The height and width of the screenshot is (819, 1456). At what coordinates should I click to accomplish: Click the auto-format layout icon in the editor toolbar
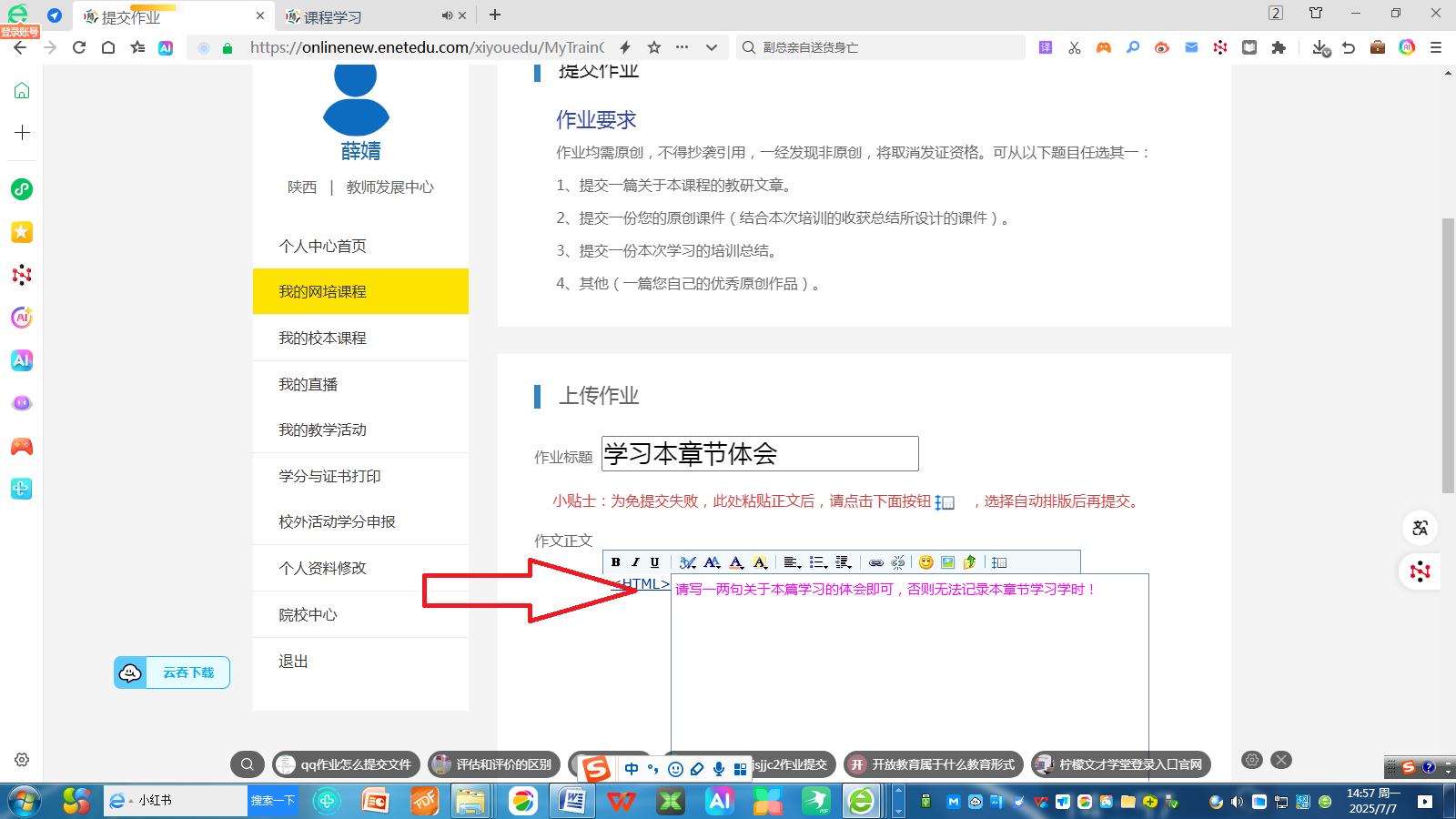point(999,562)
